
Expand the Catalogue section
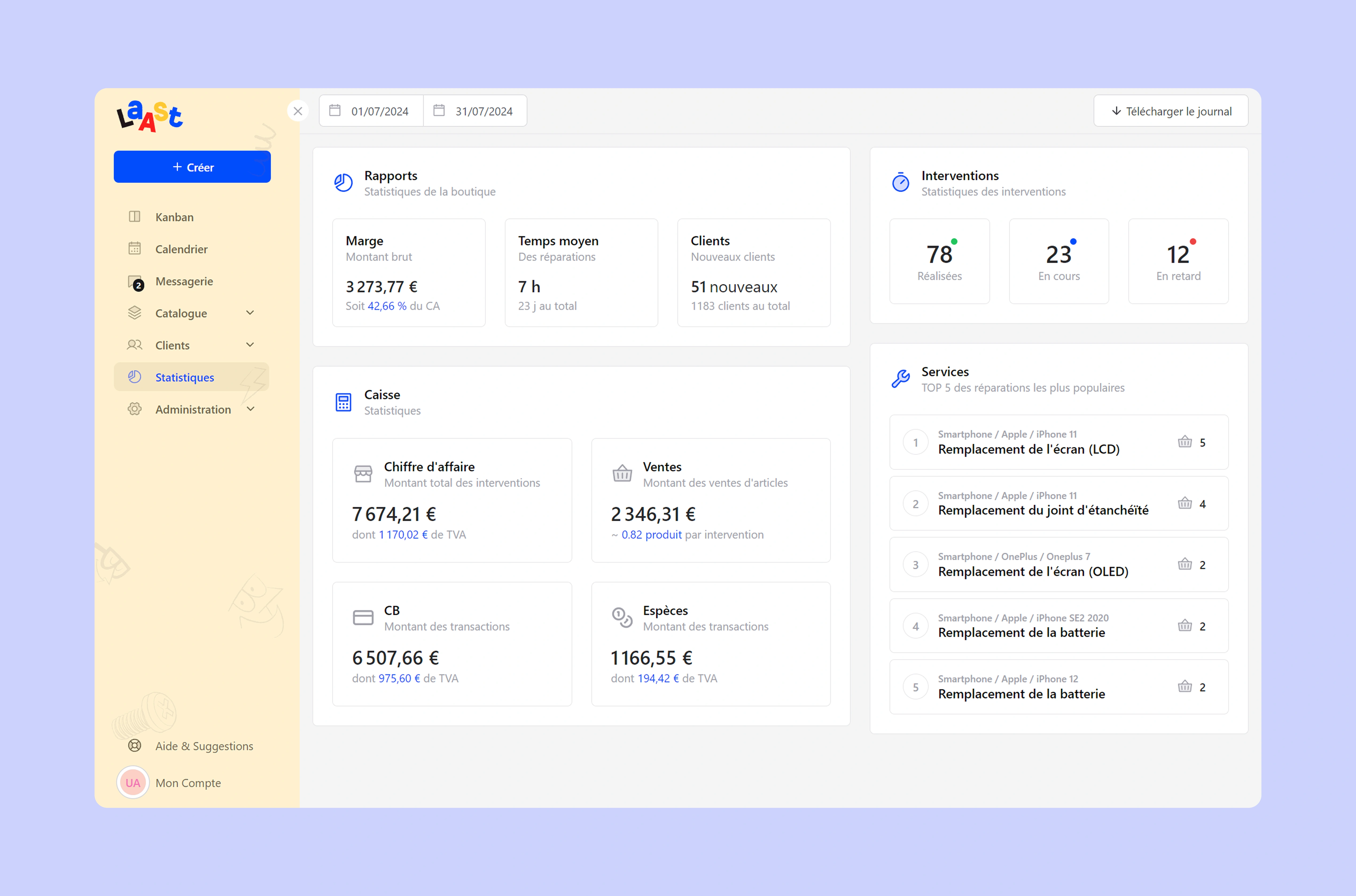tap(250, 313)
